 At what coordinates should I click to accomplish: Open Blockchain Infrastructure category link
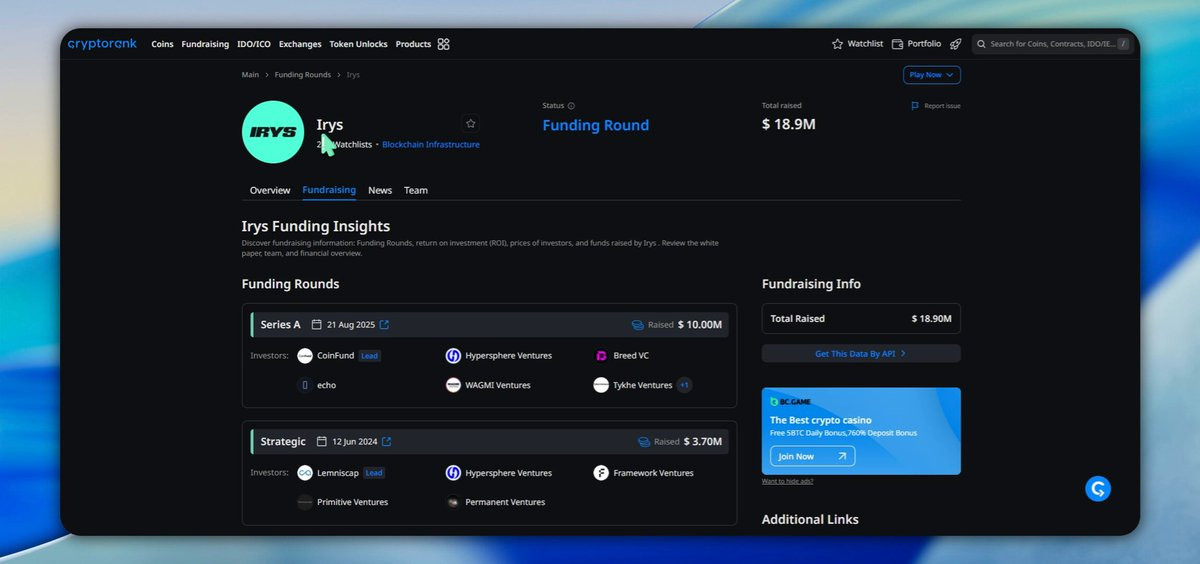(431, 145)
